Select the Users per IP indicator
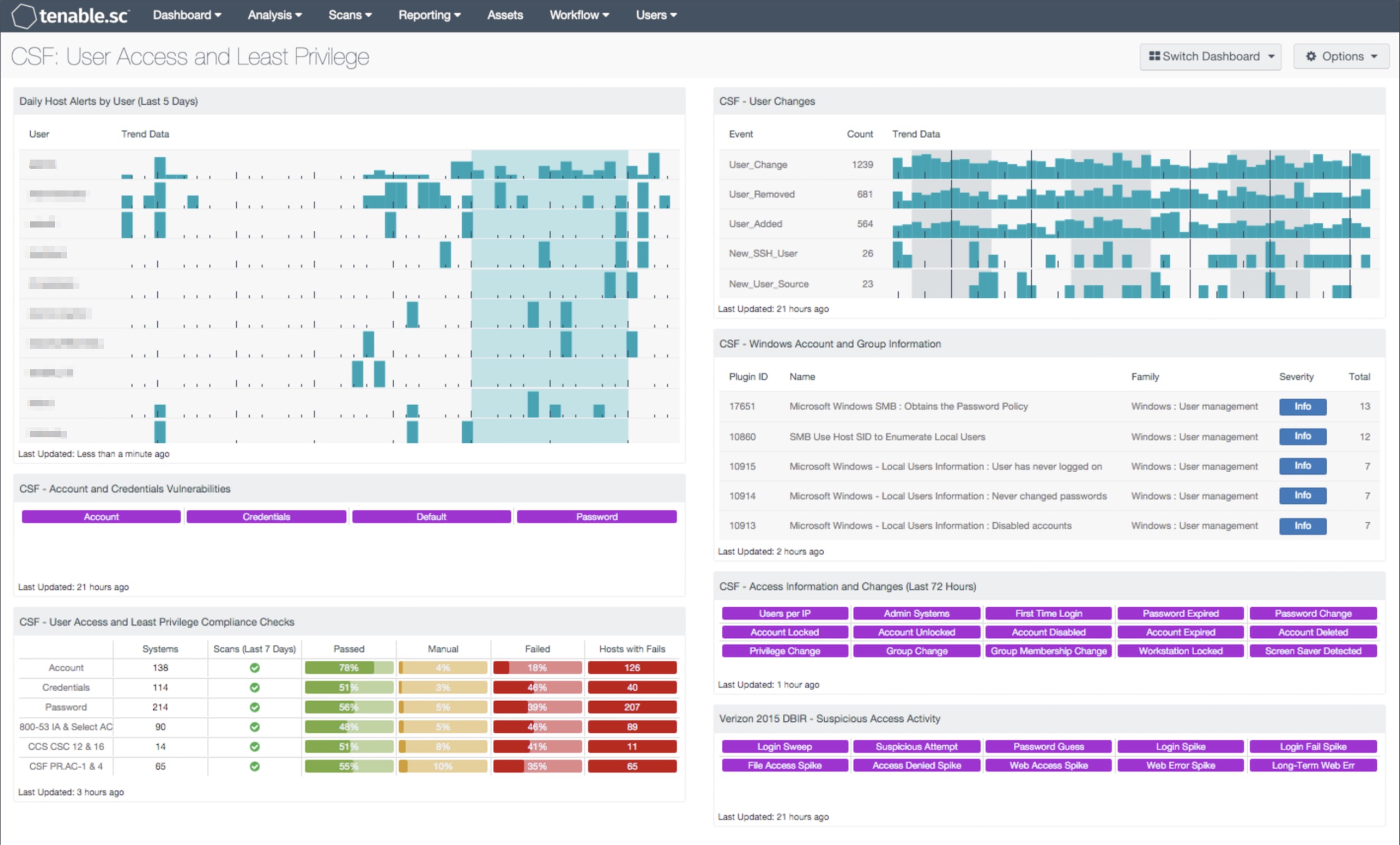Viewport: 1400px width, 845px height. 784,614
